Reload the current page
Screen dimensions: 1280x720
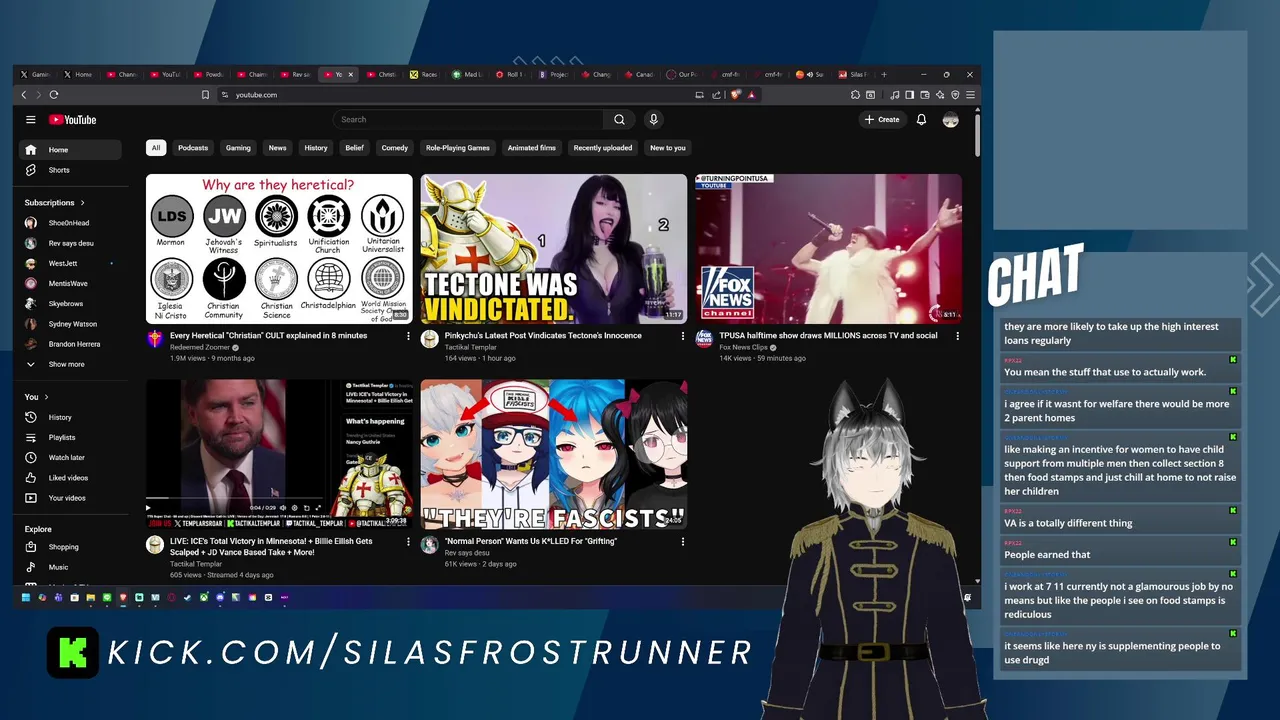54,95
